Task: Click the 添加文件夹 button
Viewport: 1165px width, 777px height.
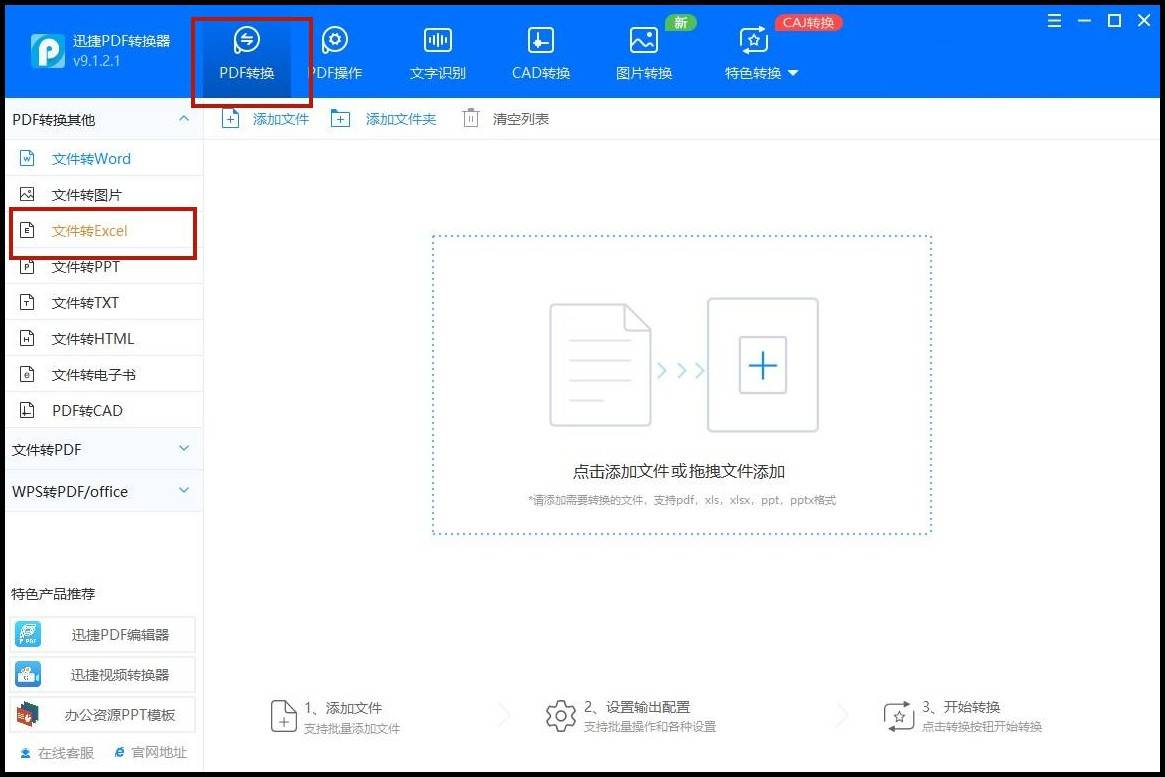Action: point(383,119)
